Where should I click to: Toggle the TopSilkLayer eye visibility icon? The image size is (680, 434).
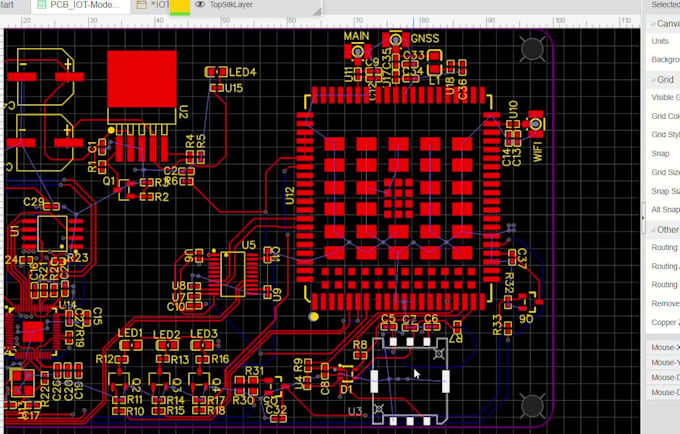[x=200, y=5]
